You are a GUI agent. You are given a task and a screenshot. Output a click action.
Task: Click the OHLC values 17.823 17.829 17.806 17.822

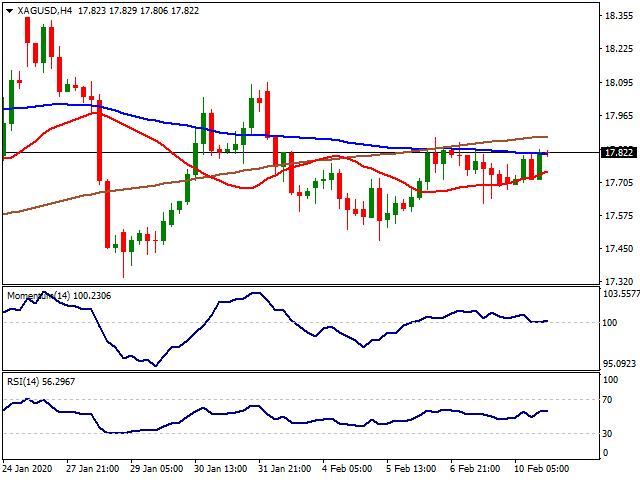tap(138, 11)
